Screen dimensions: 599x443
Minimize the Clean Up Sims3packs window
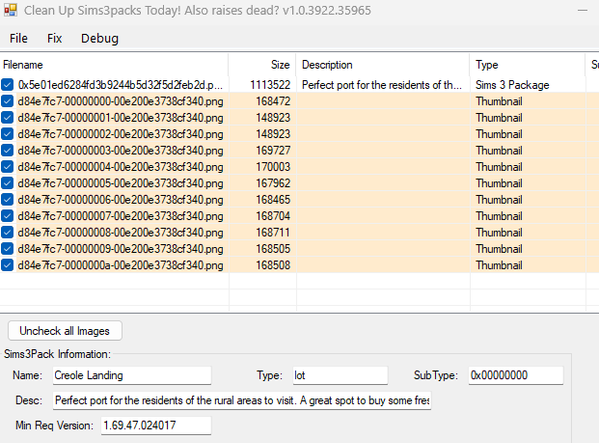click(582, 10)
